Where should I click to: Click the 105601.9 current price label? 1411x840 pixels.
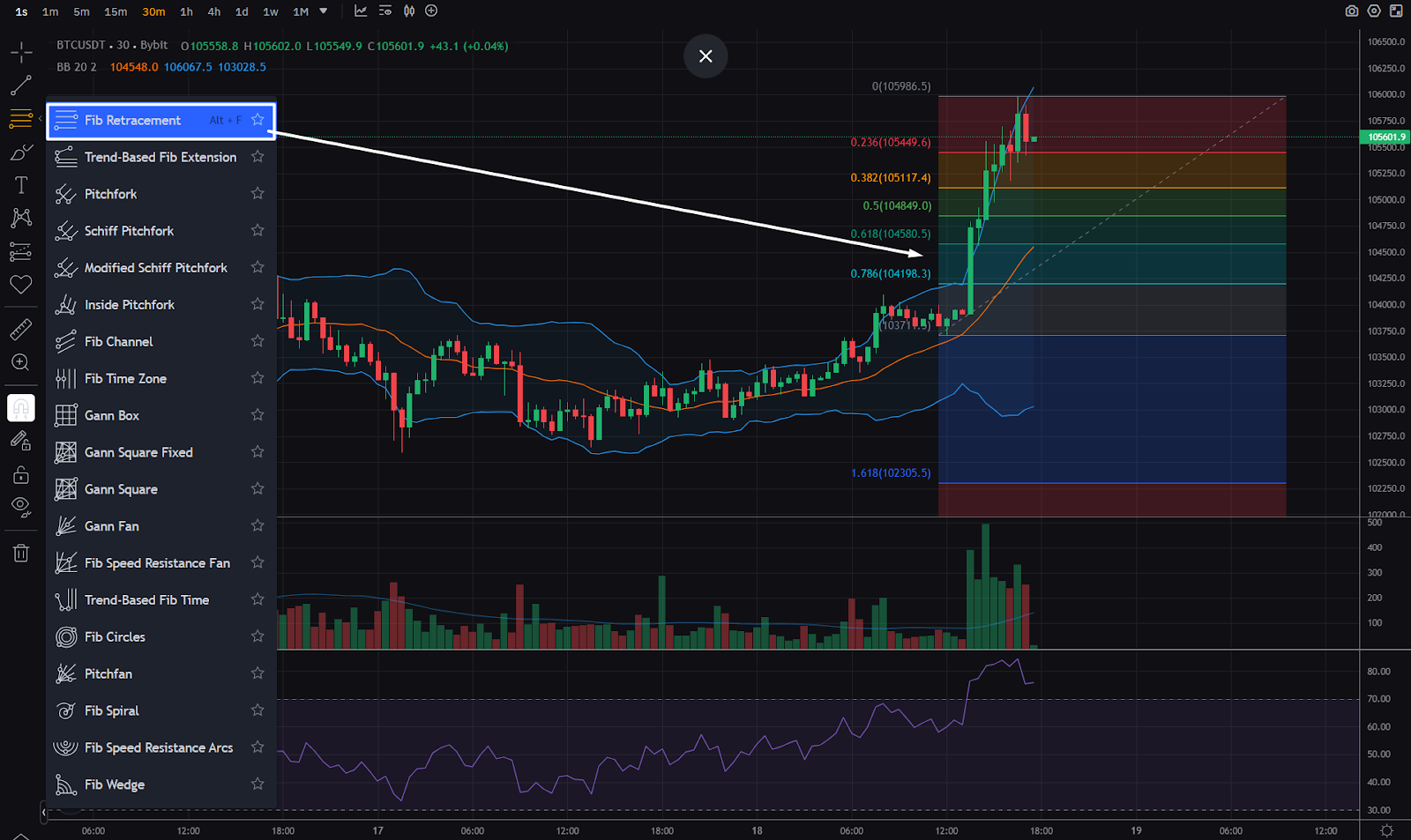click(1385, 137)
